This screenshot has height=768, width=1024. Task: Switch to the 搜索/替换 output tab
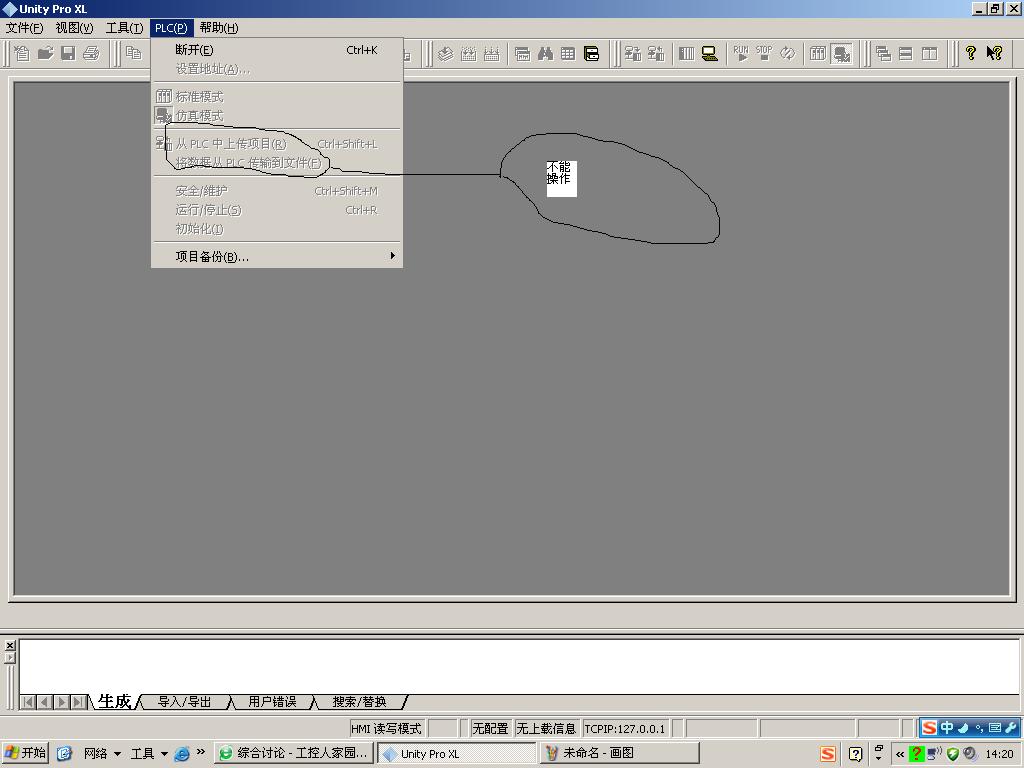(x=359, y=702)
